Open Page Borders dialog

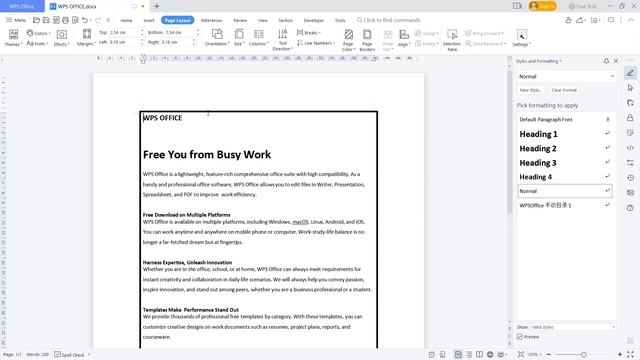point(367,40)
